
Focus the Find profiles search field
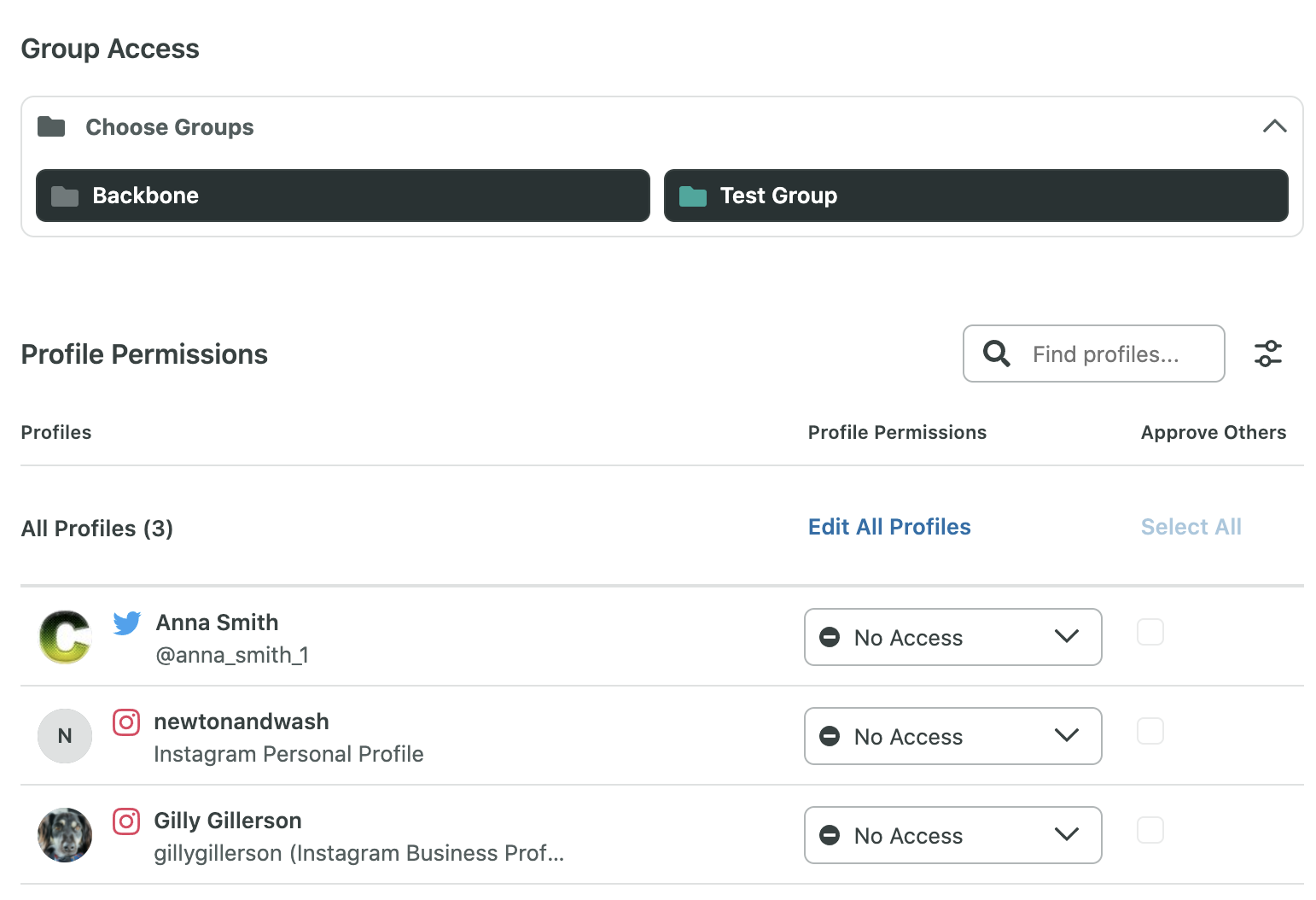tap(1094, 354)
